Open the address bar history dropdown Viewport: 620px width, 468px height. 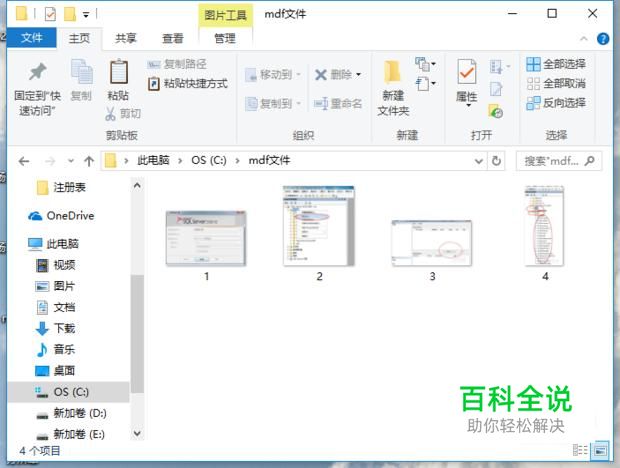tap(478, 161)
